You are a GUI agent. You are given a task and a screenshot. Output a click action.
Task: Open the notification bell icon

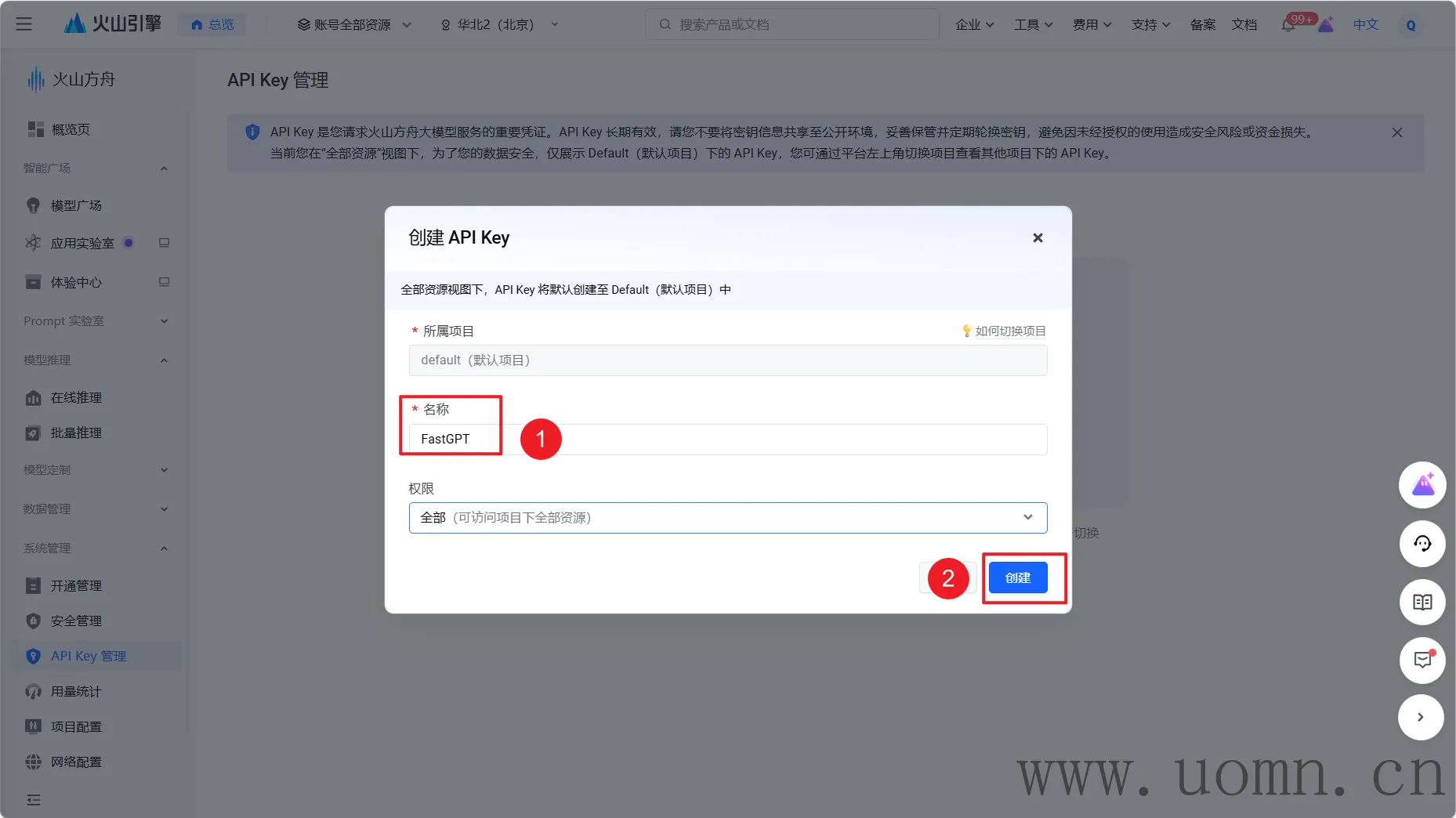[1288, 25]
